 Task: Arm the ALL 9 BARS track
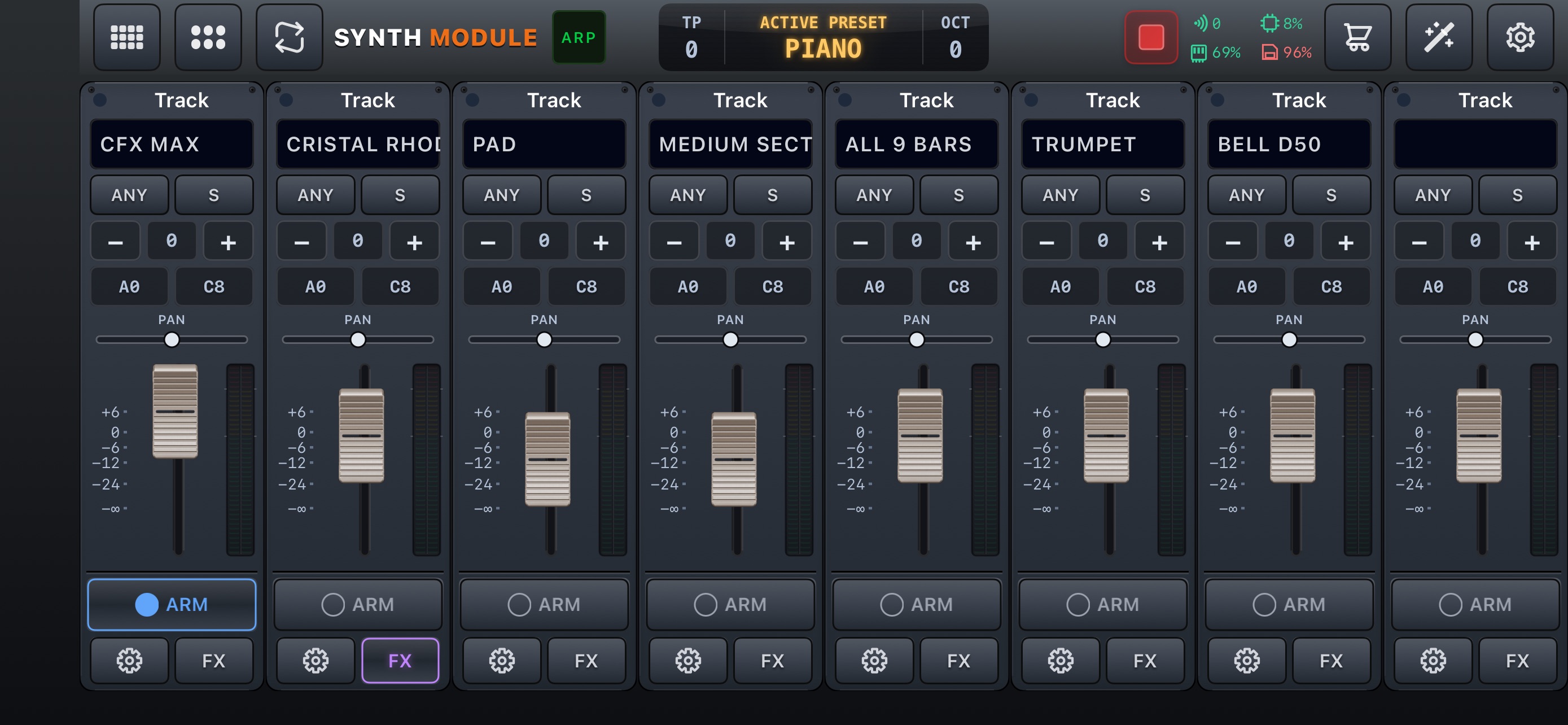917,605
